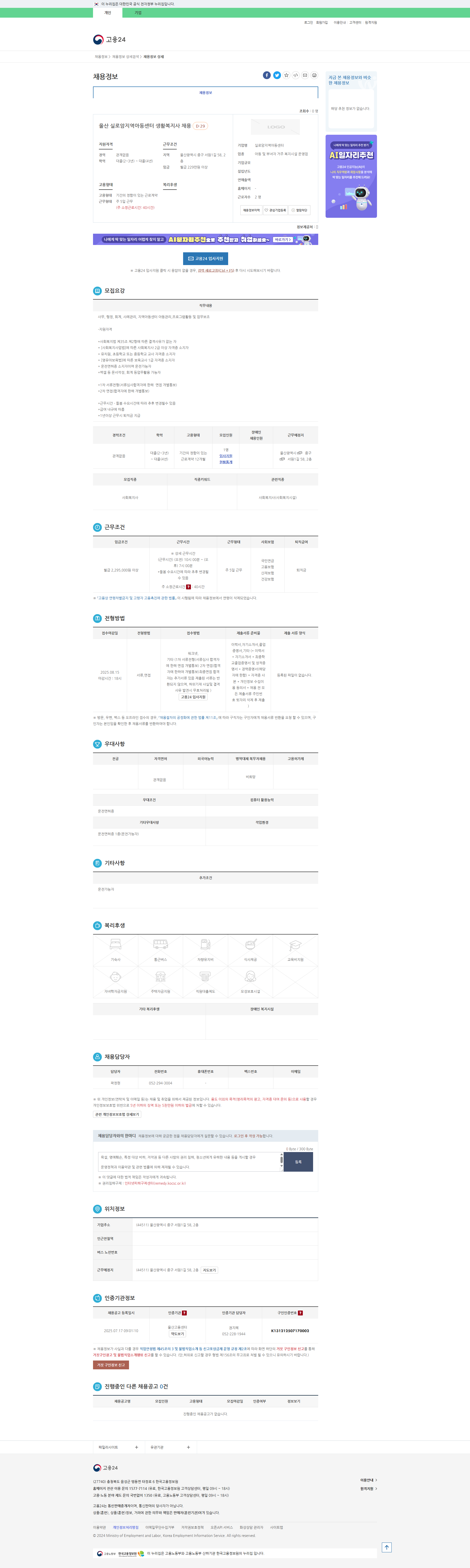Open help icon next to 인증기관
Image resolution: width=470 pixels, height=1568 pixels.
[184, 1313]
